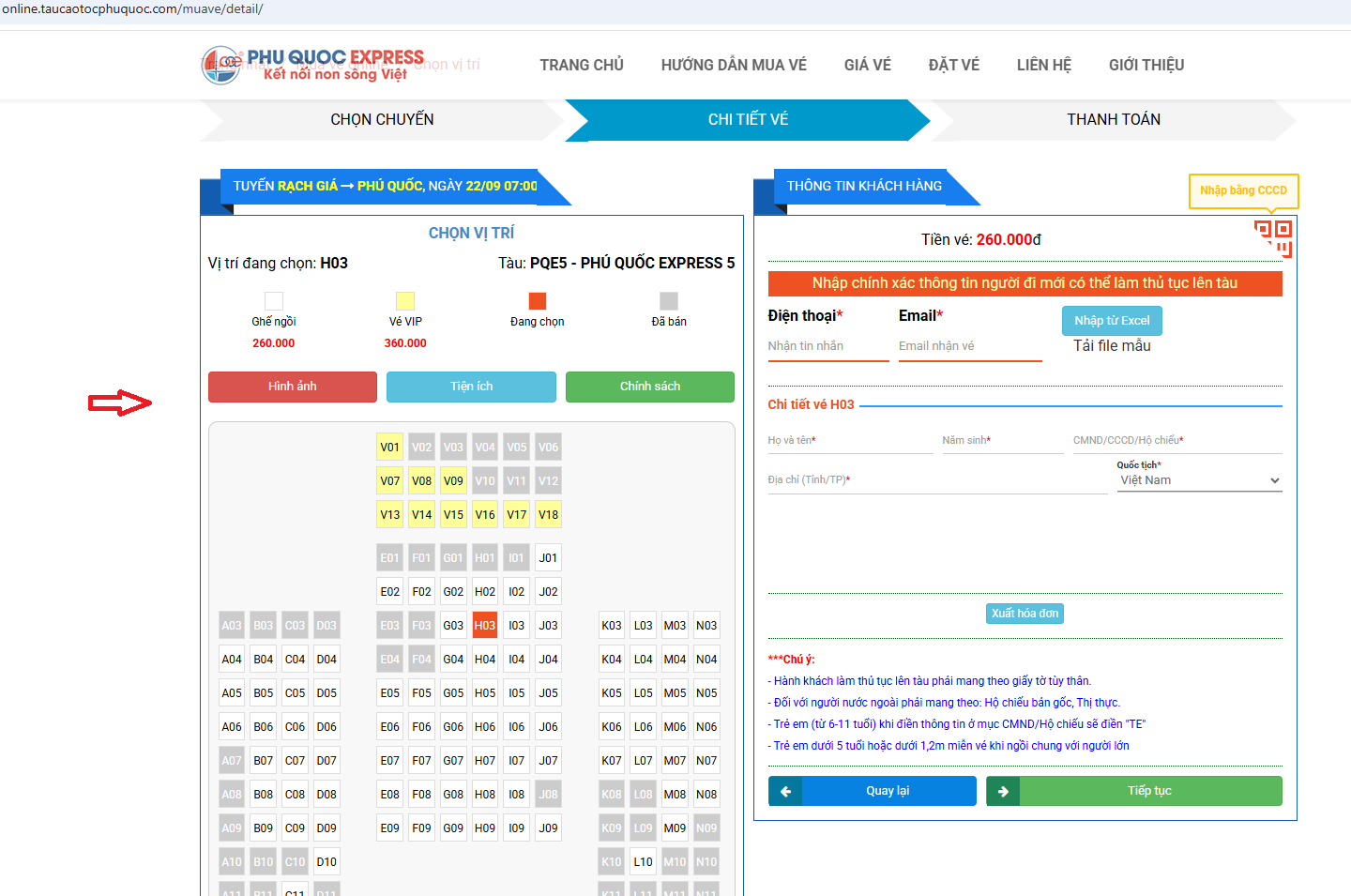Visit the GIỚI THIỆU page
Viewport: 1351px width, 896px height.
pos(1146,65)
